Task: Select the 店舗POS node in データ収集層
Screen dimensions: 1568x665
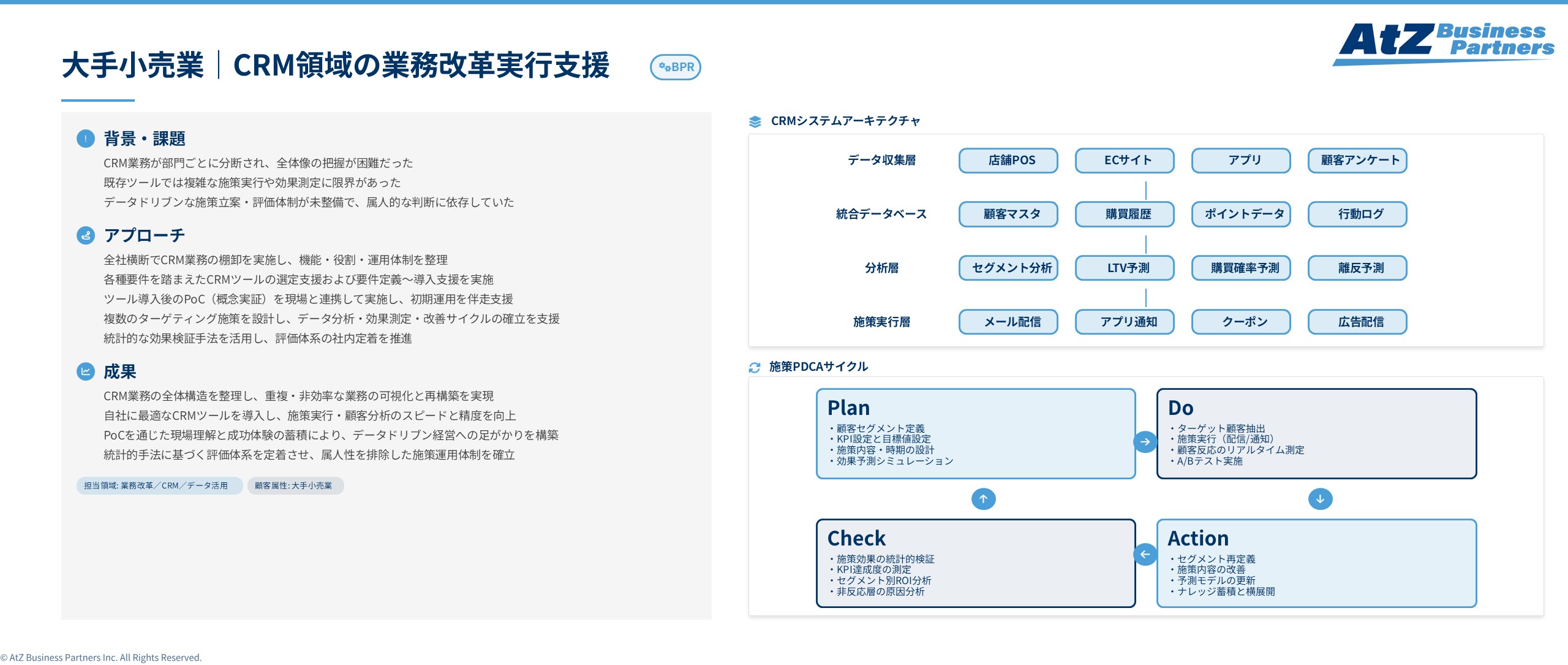Action: pos(1008,161)
